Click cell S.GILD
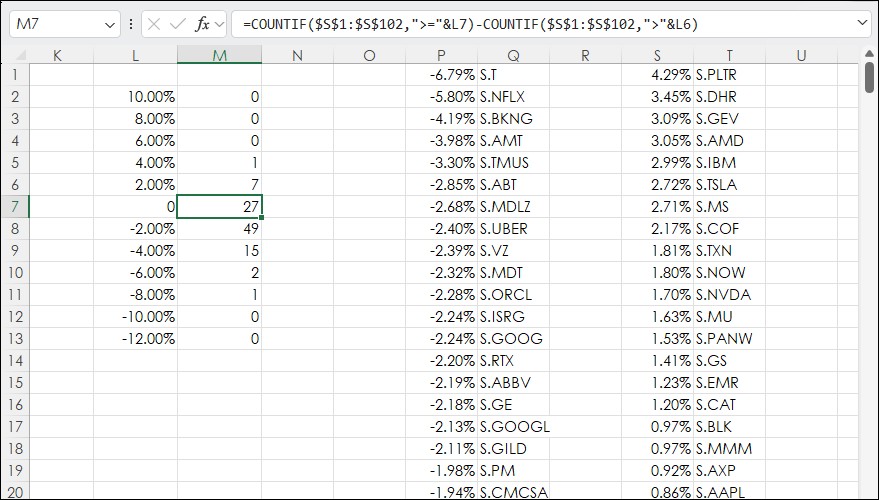The image size is (879, 500). [x=513, y=448]
